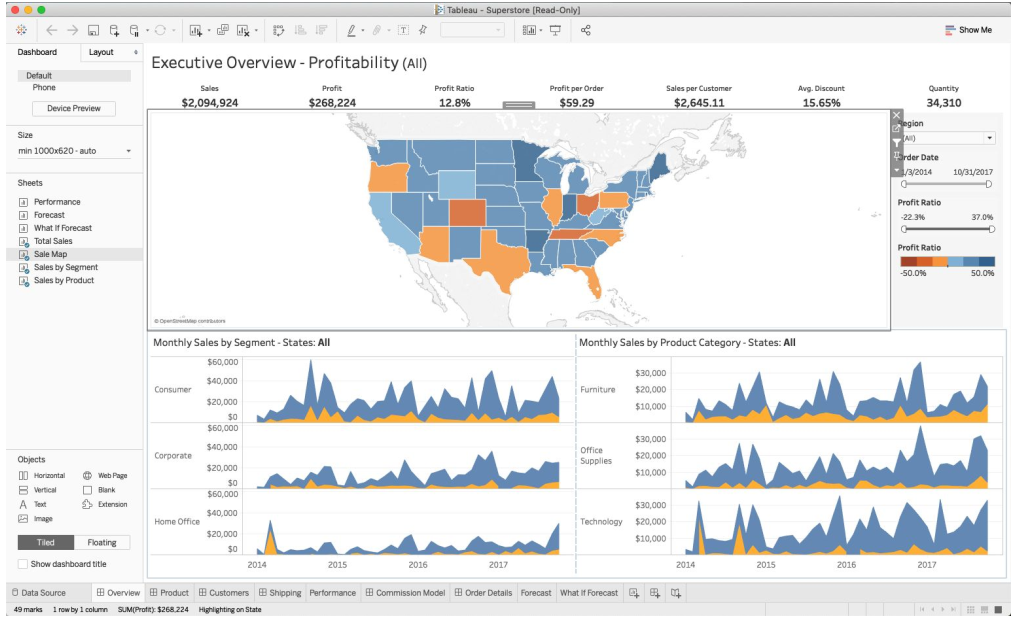The height and width of the screenshot is (626, 1026).
Task: Click the Presentation Mode icon
Action: tap(556, 30)
